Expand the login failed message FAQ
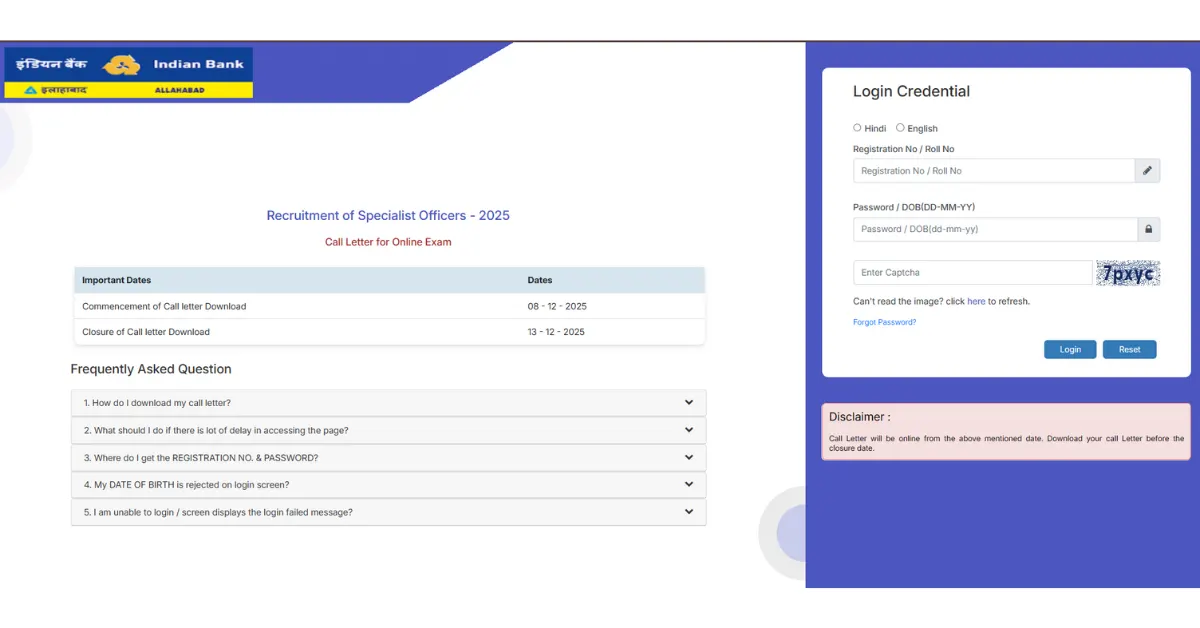1200x628 pixels. point(388,511)
